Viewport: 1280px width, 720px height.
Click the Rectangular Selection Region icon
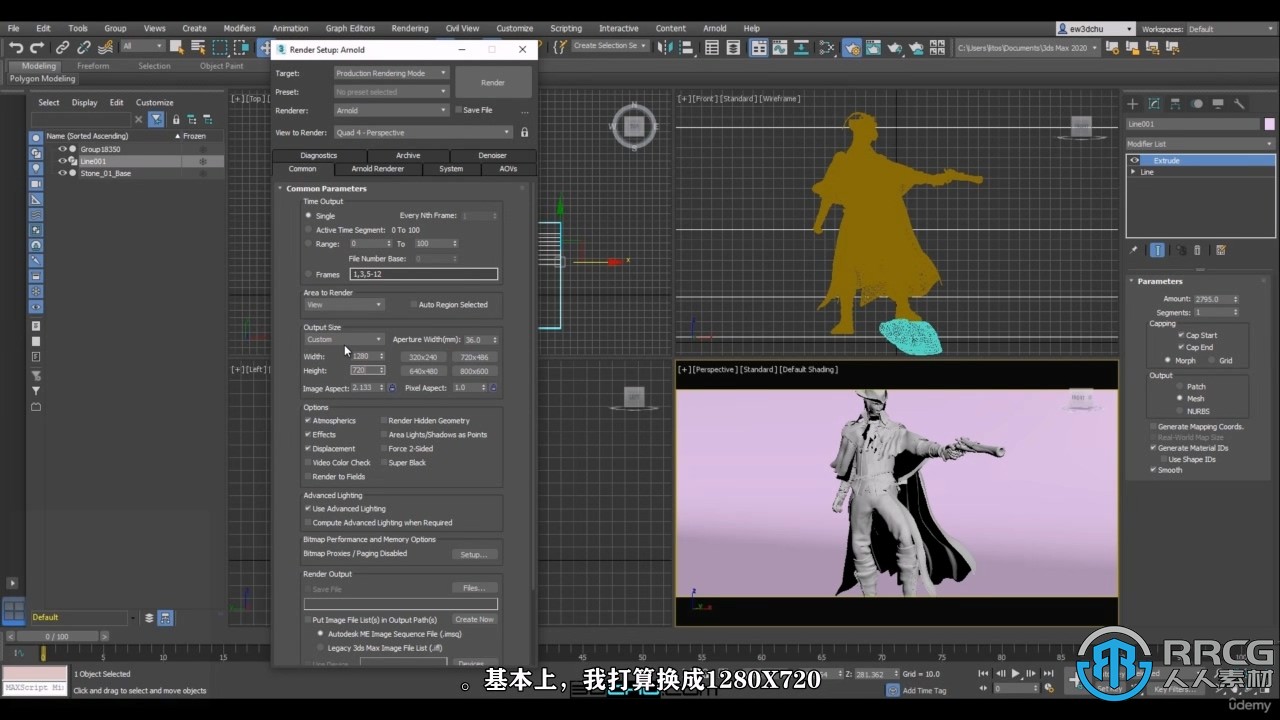[x=219, y=47]
